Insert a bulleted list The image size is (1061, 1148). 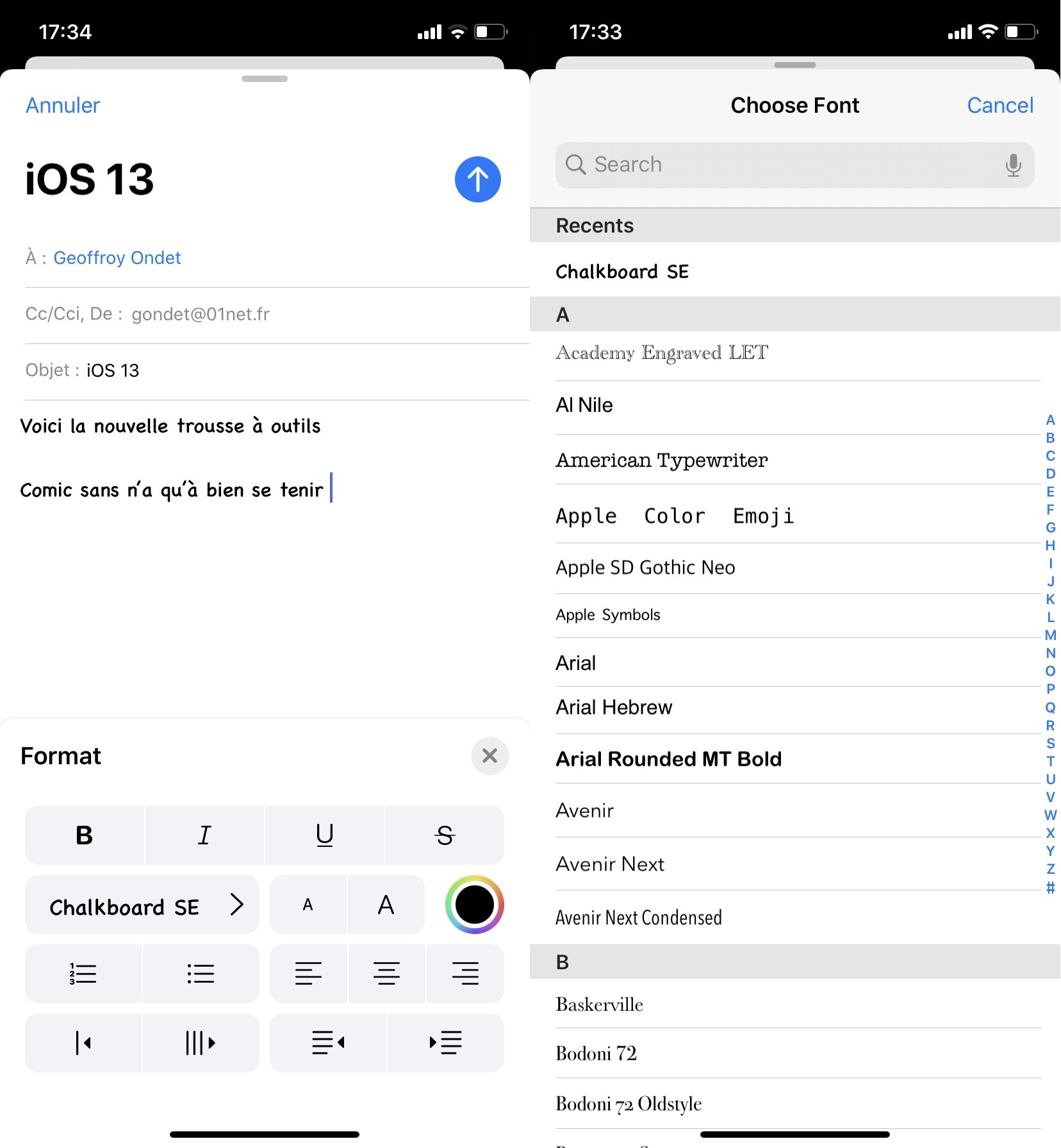pyautogui.click(x=201, y=974)
